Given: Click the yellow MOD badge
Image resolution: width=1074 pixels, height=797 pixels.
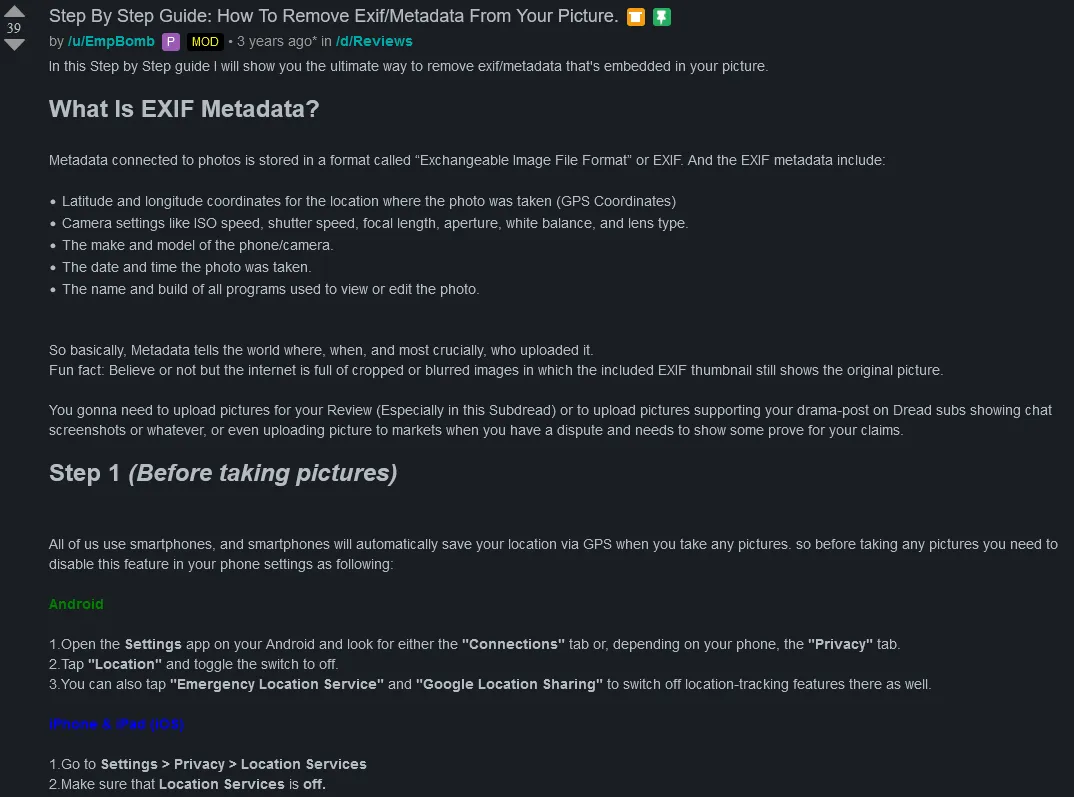Looking at the screenshot, I should click(205, 42).
